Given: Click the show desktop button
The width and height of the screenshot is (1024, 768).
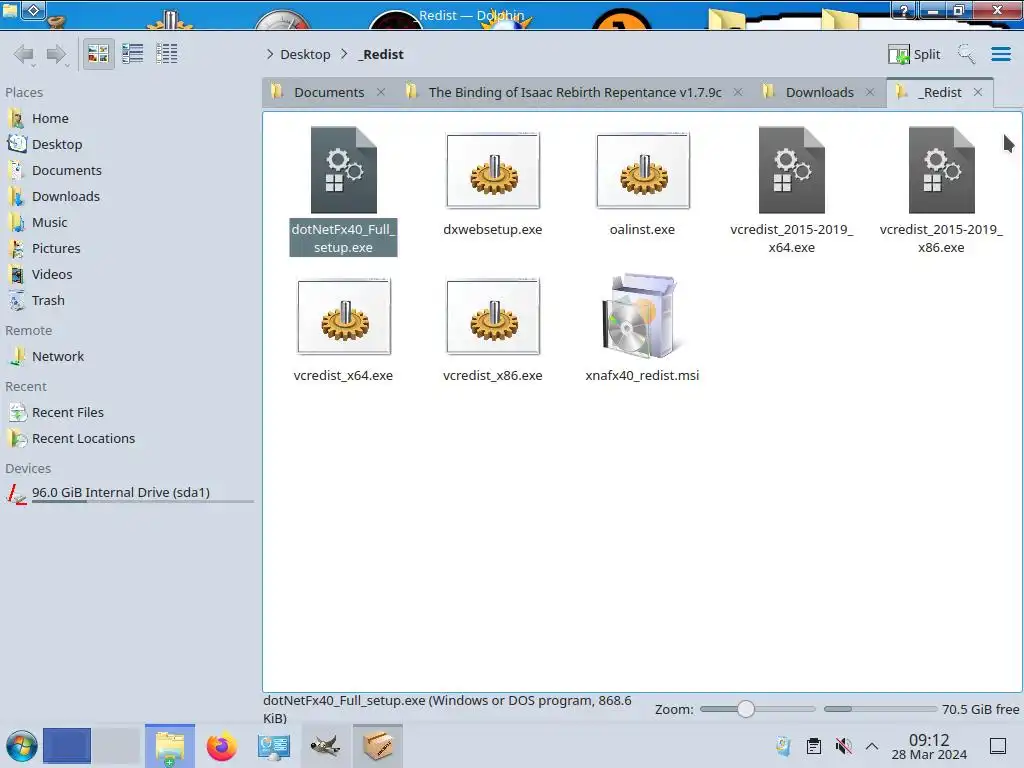Looking at the screenshot, I should click(x=997, y=746).
